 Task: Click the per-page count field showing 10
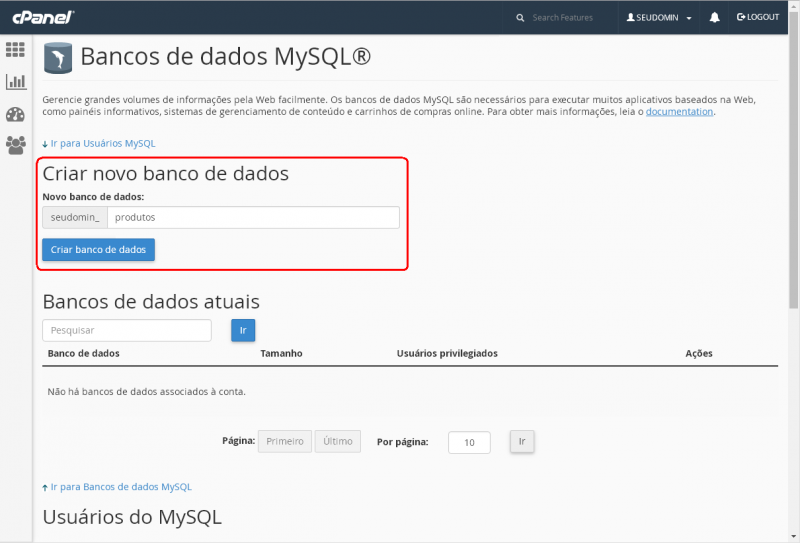[x=469, y=442]
